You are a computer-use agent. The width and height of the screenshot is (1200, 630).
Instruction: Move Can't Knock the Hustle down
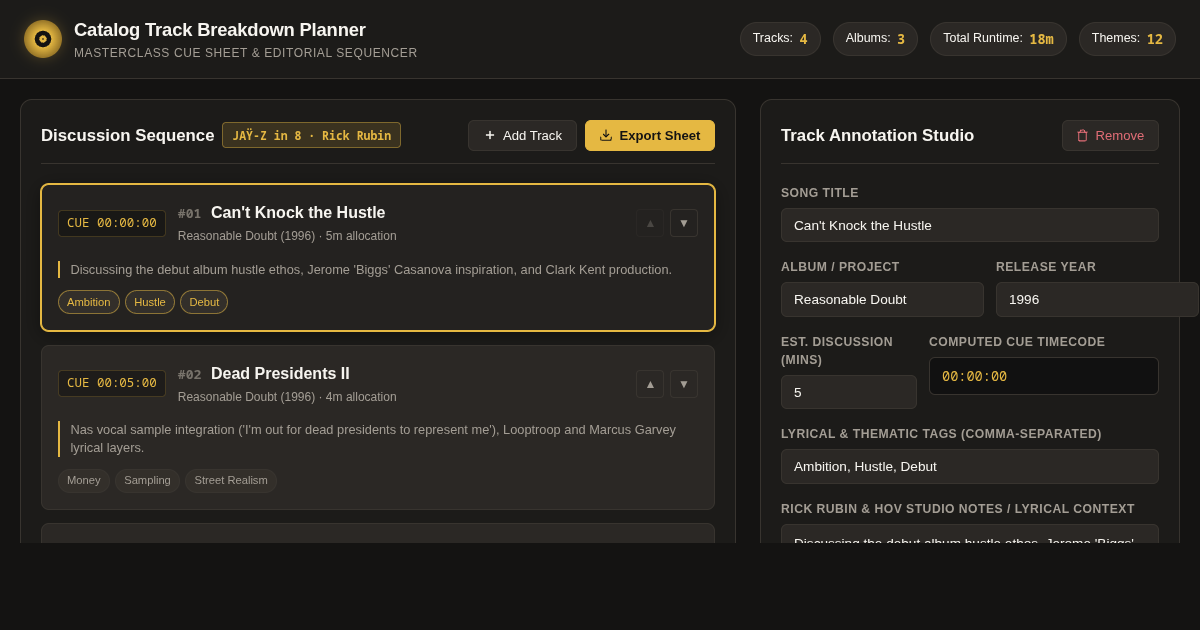(x=684, y=223)
